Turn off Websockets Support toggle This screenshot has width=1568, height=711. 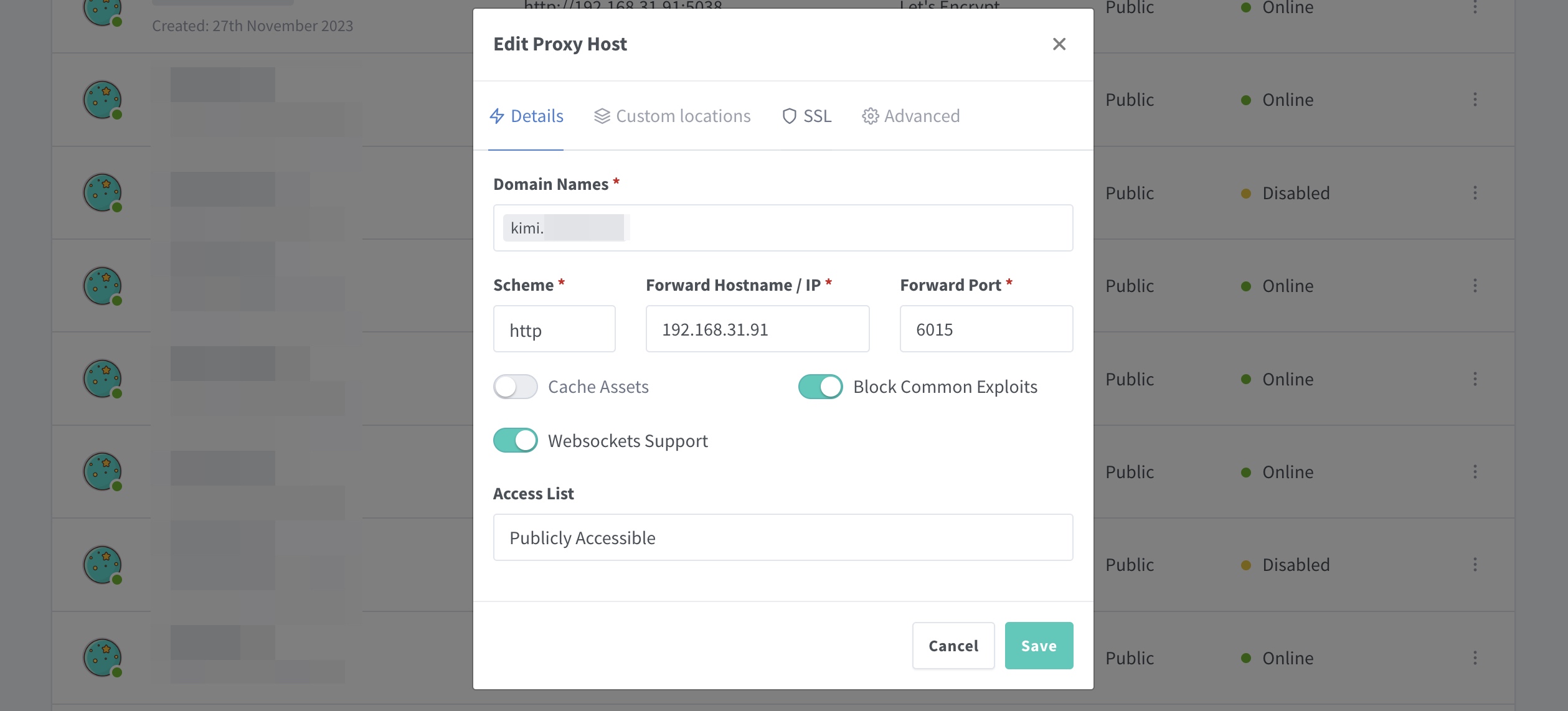pyautogui.click(x=516, y=440)
